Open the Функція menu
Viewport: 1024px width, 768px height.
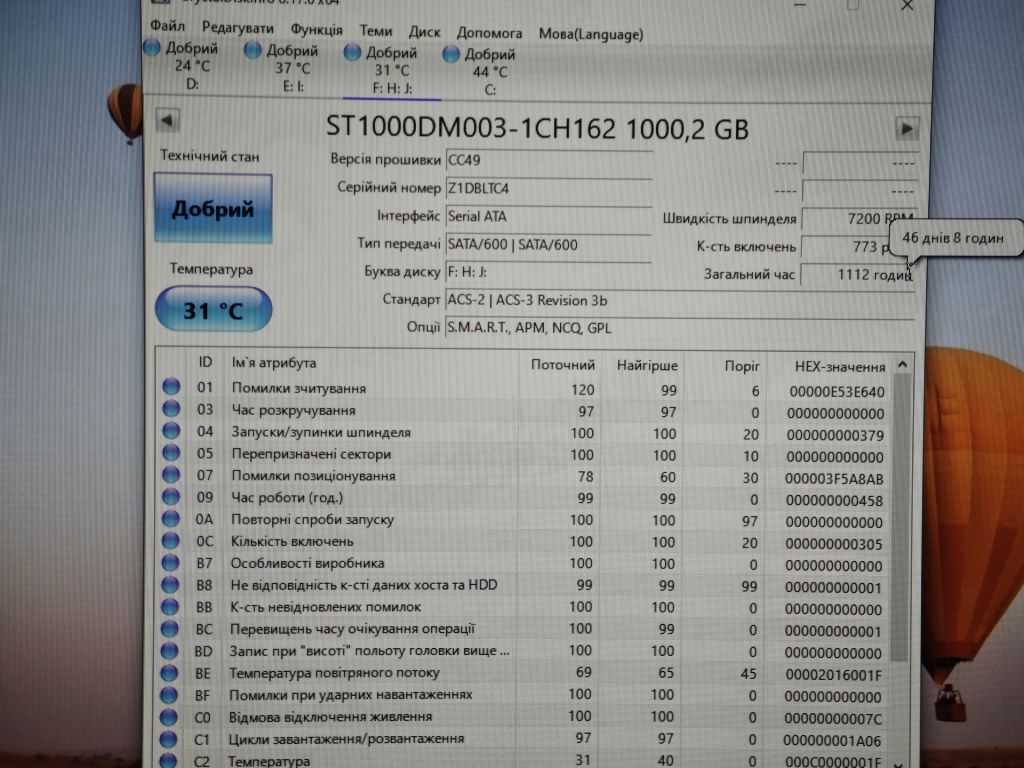click(x=316, y=30)
